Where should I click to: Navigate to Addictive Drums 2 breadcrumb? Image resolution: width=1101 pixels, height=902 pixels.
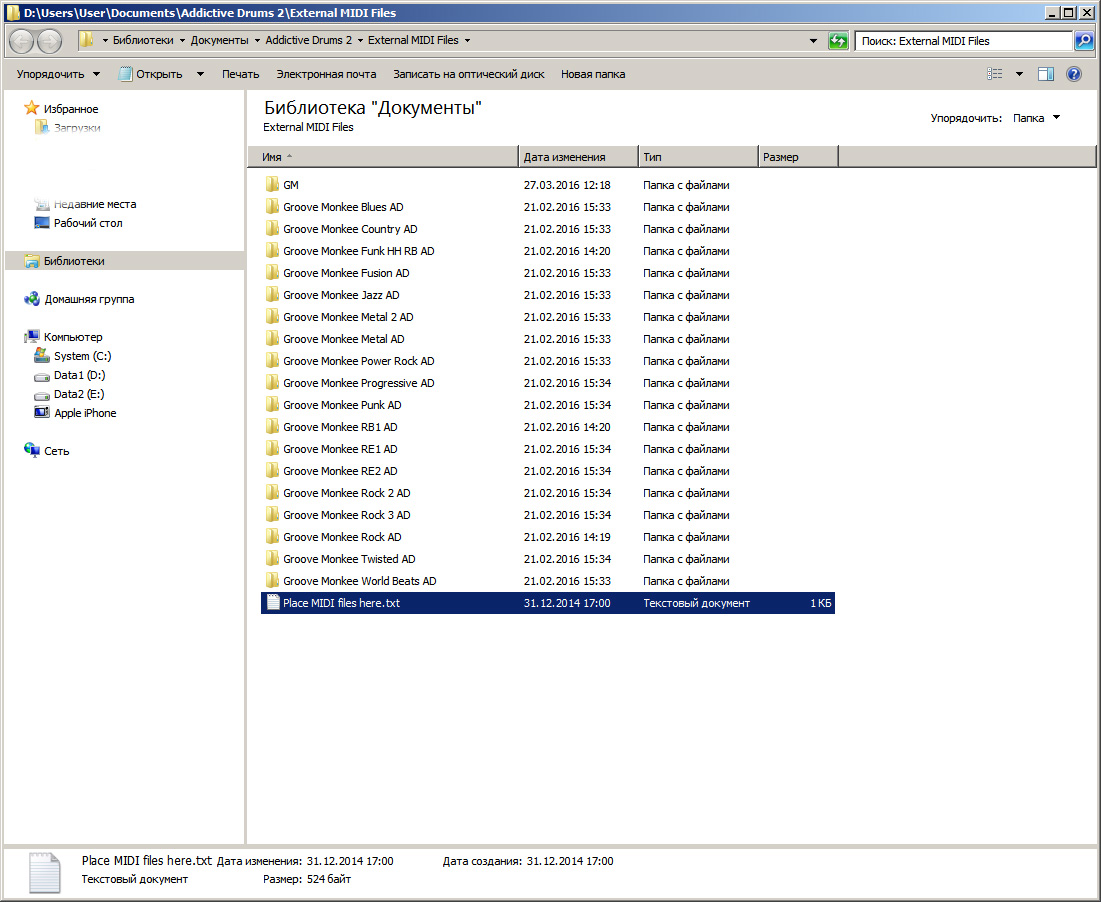308,41
